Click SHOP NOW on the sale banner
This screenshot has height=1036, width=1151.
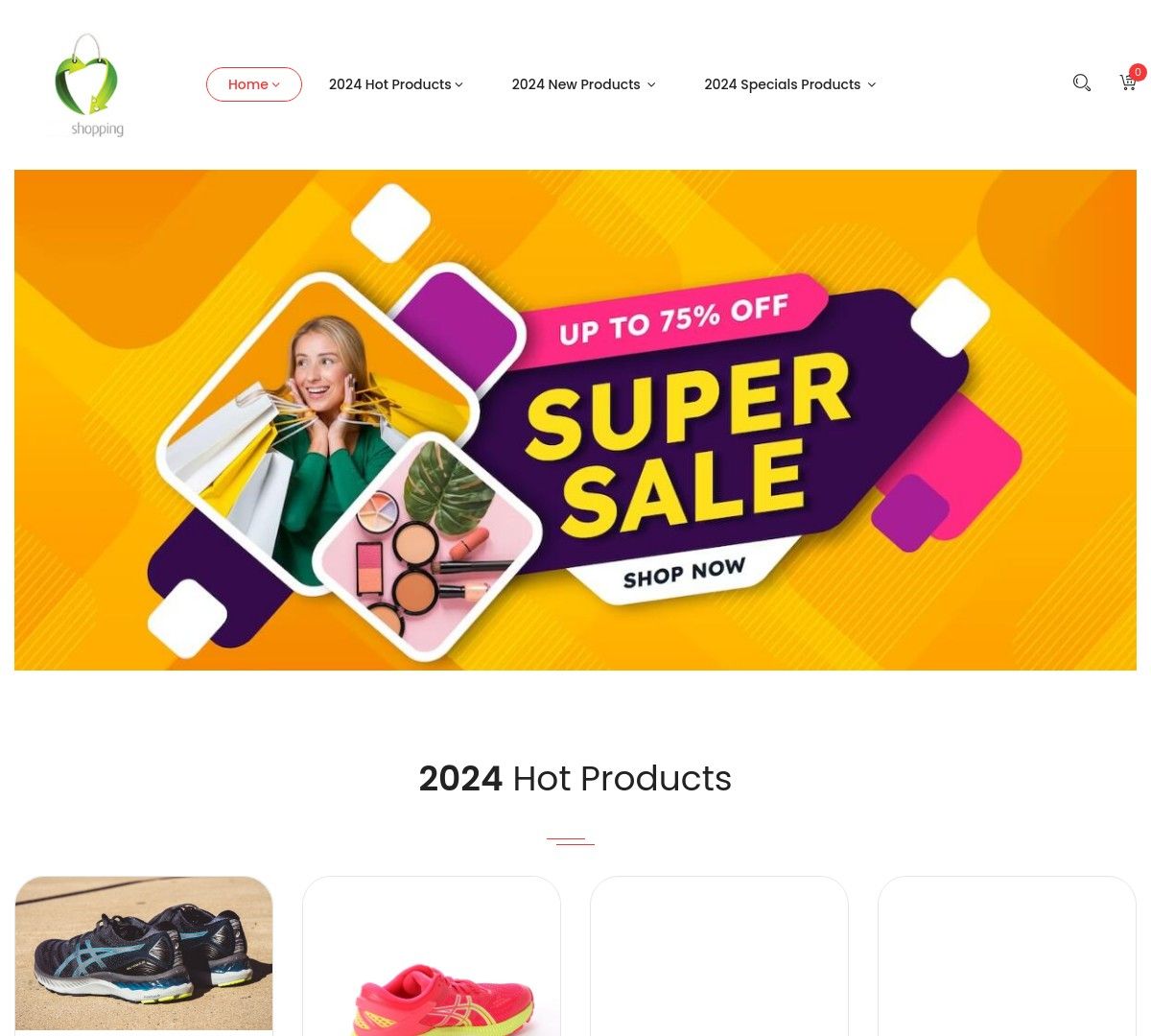point(684,573)
